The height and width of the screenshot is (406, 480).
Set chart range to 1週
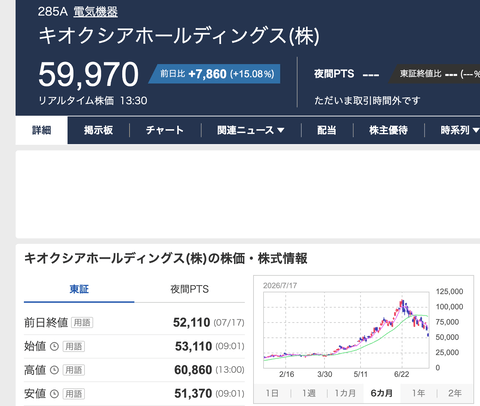point(309,393)
